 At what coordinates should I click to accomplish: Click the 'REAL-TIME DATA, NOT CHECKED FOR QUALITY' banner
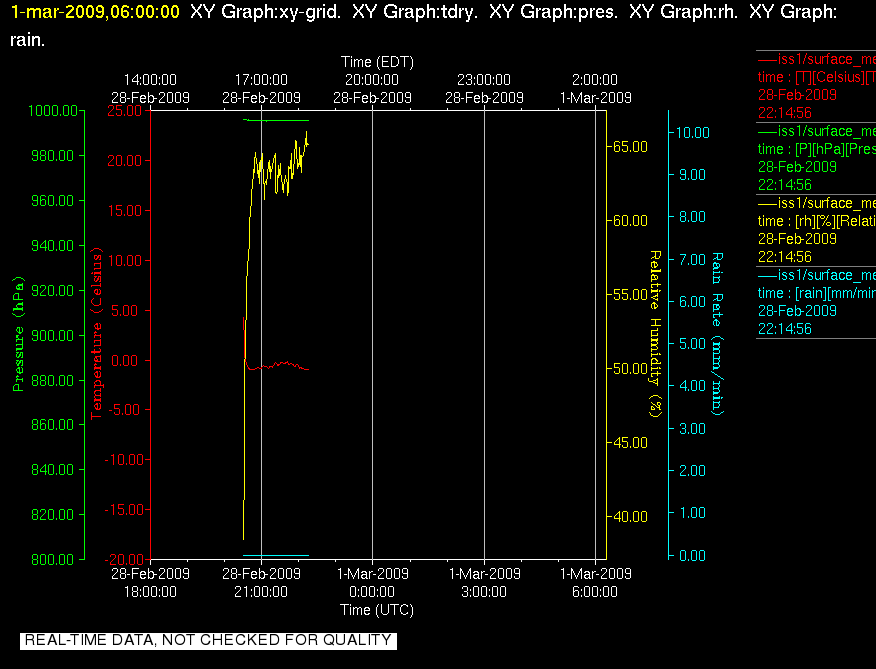tap(208, 640)
